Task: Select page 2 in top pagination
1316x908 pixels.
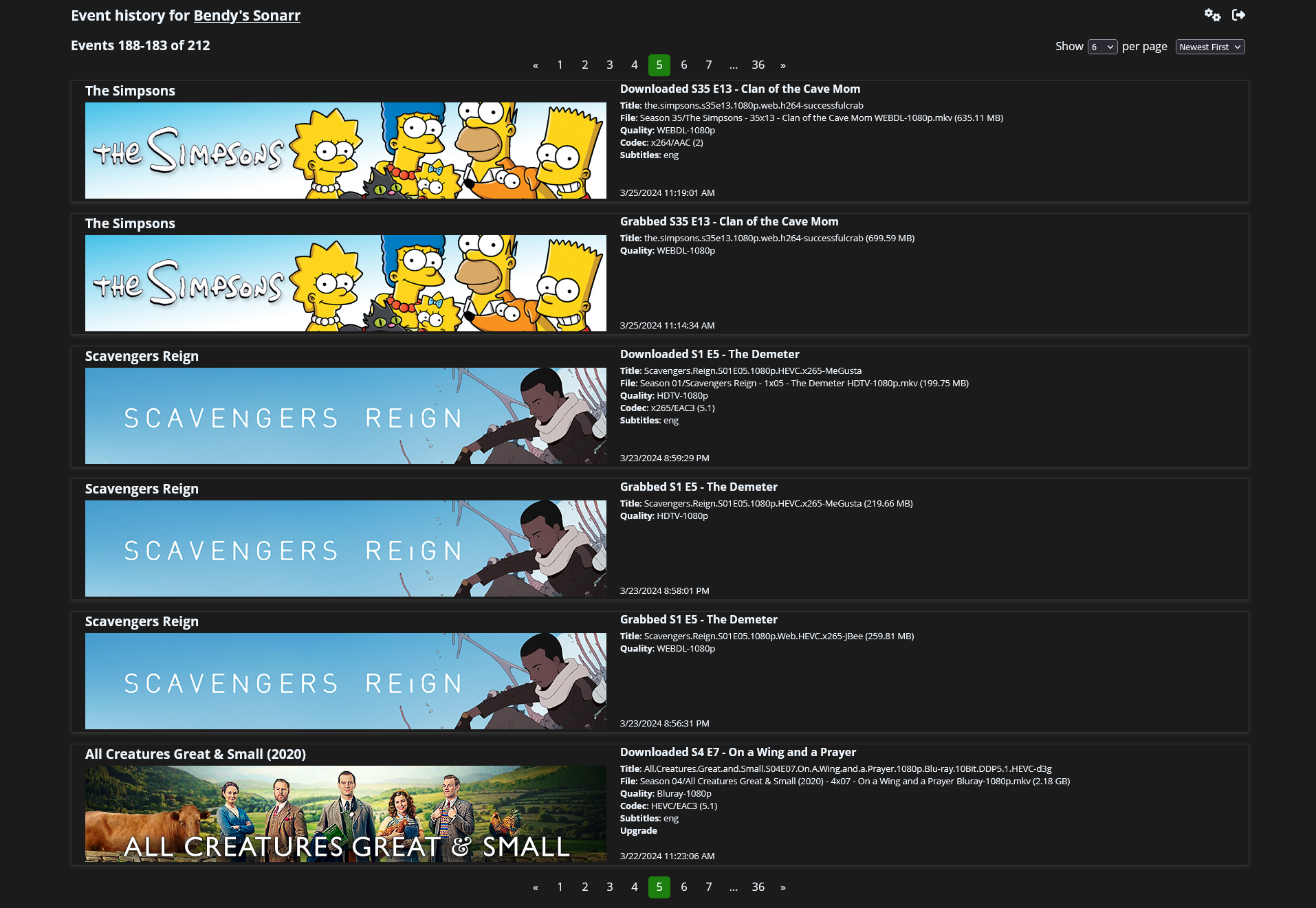Action: tap(584, 65)
